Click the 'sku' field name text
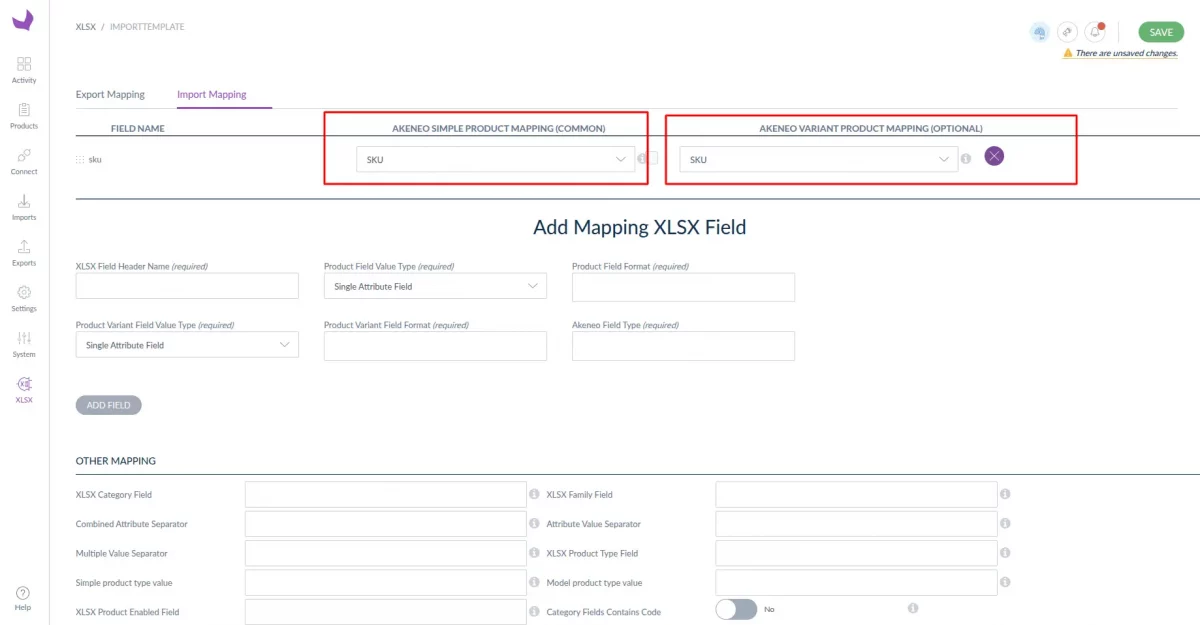The image size is (1200, 625). click(x=95, y=159)
